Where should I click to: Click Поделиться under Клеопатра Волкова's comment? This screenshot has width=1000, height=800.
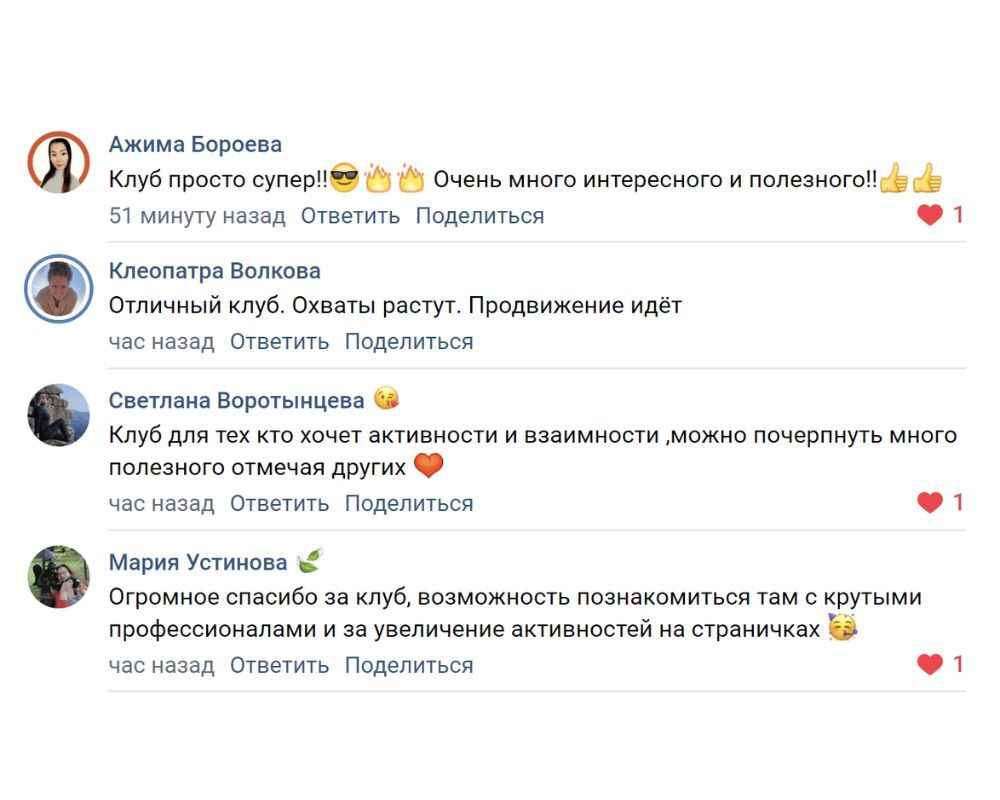click(409, 341)
